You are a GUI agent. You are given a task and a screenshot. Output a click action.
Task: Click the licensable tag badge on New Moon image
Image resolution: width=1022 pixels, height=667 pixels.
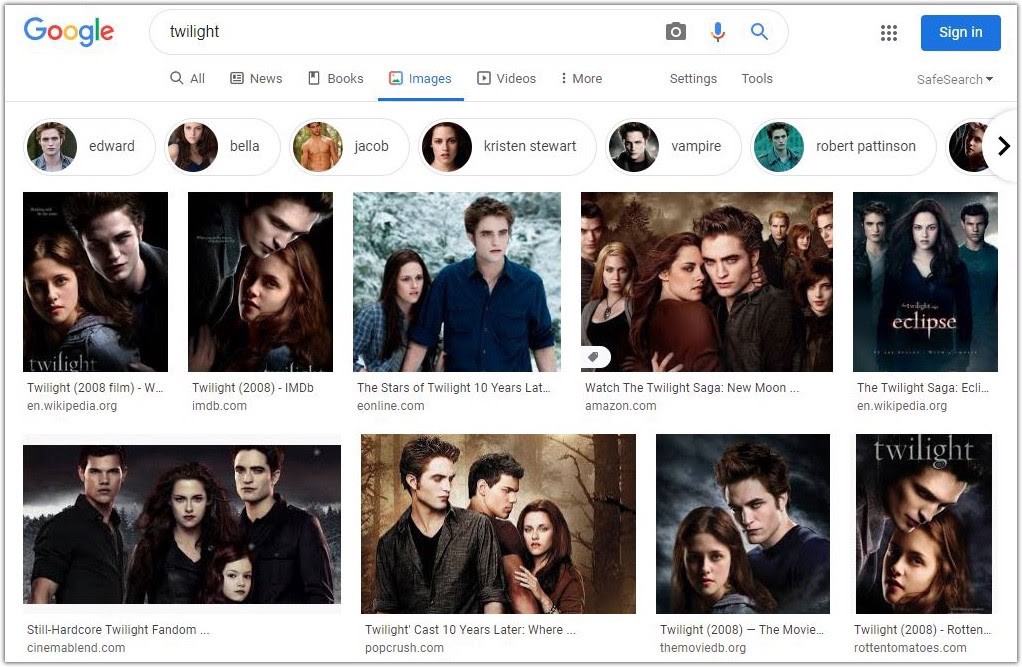[594, 357]
